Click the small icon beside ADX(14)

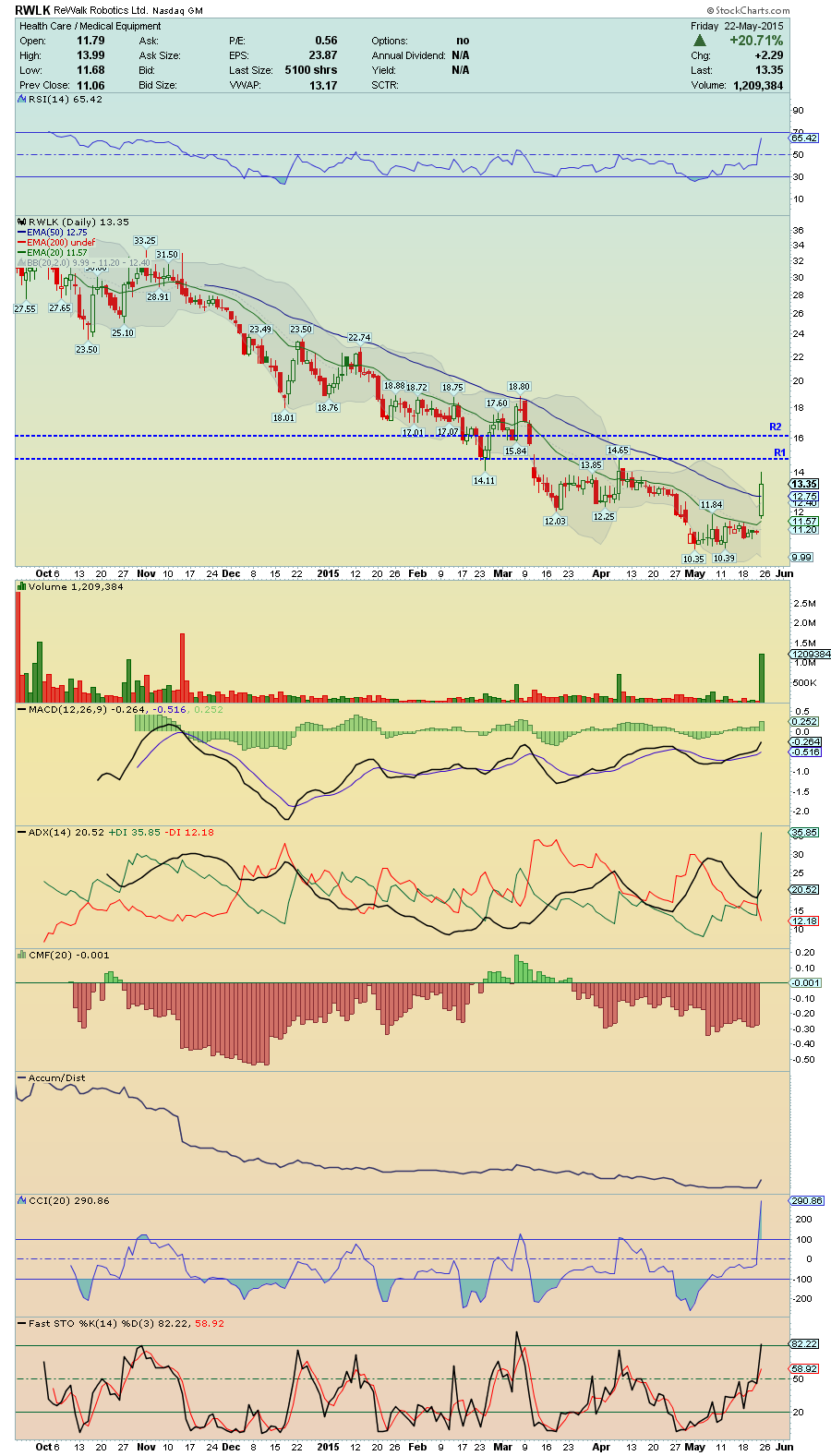[x=22, y=832]
